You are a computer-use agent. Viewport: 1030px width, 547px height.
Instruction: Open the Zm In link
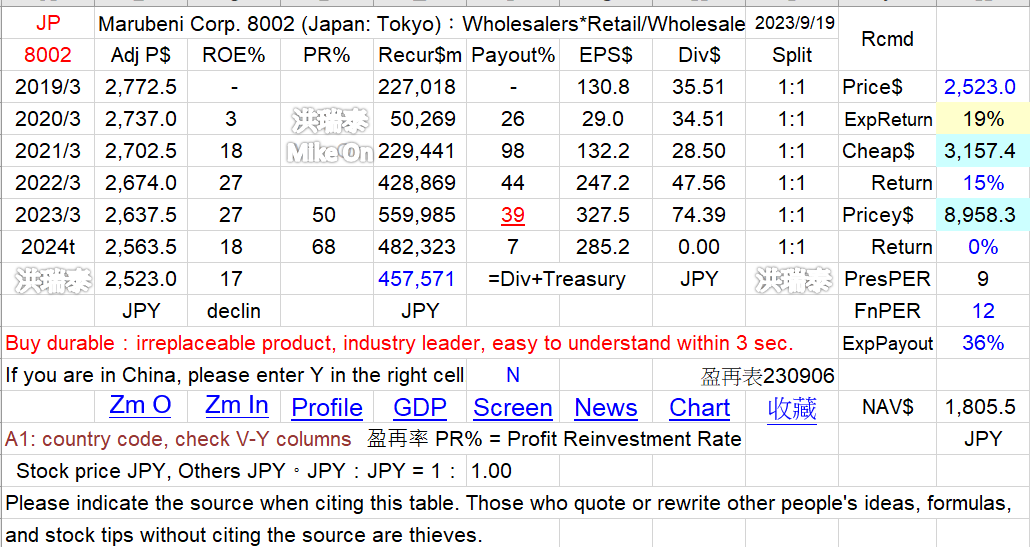[236, 406]
